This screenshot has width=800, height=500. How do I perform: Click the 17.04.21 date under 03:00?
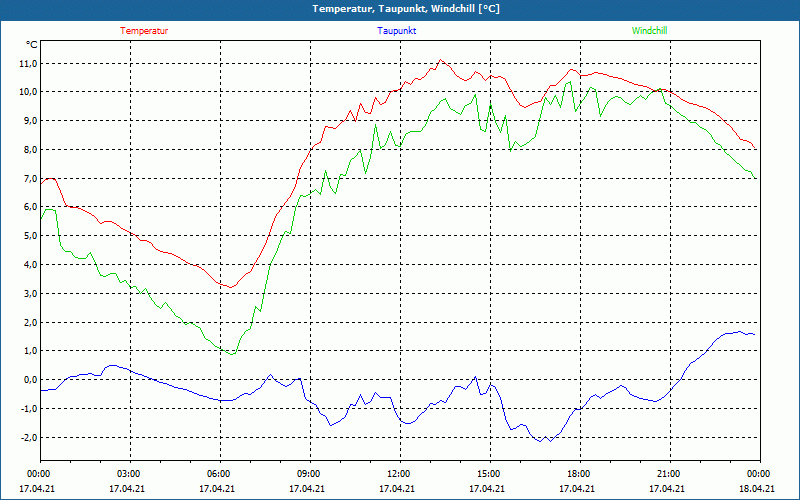click(127, 489)
